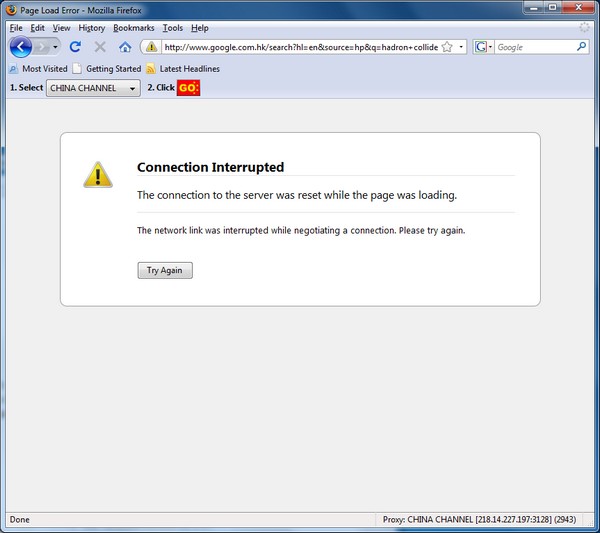
Task: Expand the address bar URL history dropdown
Action: (461, 47)
